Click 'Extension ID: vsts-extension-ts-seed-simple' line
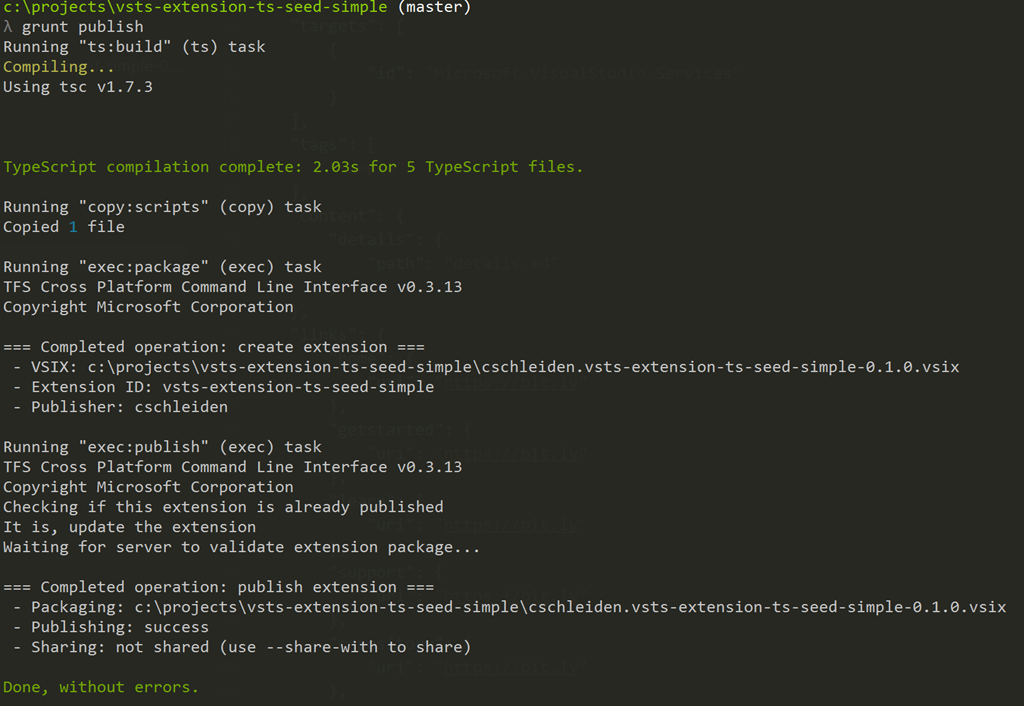Screen dimensions: 1024x706 (x=223, y=387)
